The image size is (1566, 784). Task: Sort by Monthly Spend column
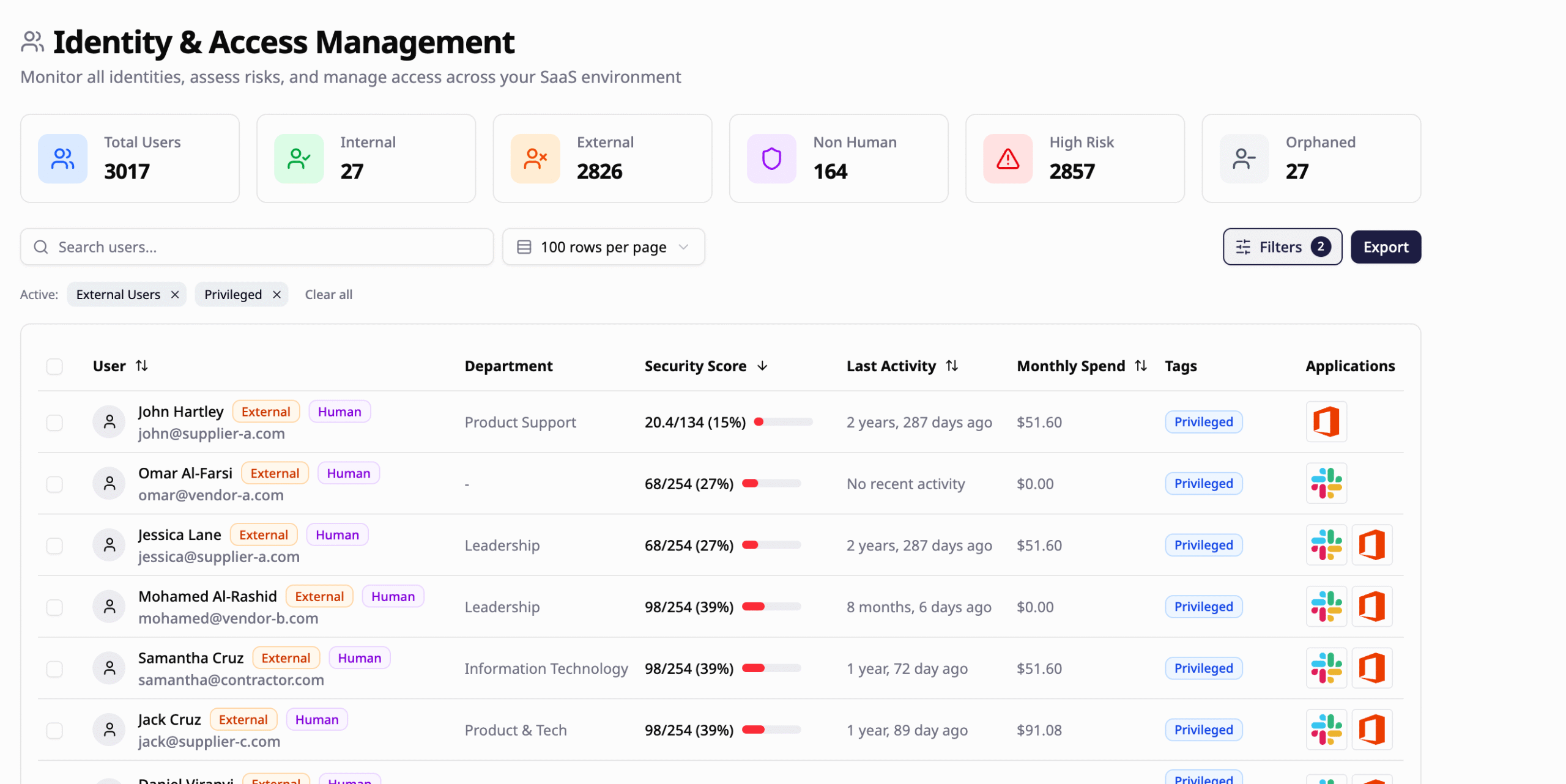coord(1082,366)
